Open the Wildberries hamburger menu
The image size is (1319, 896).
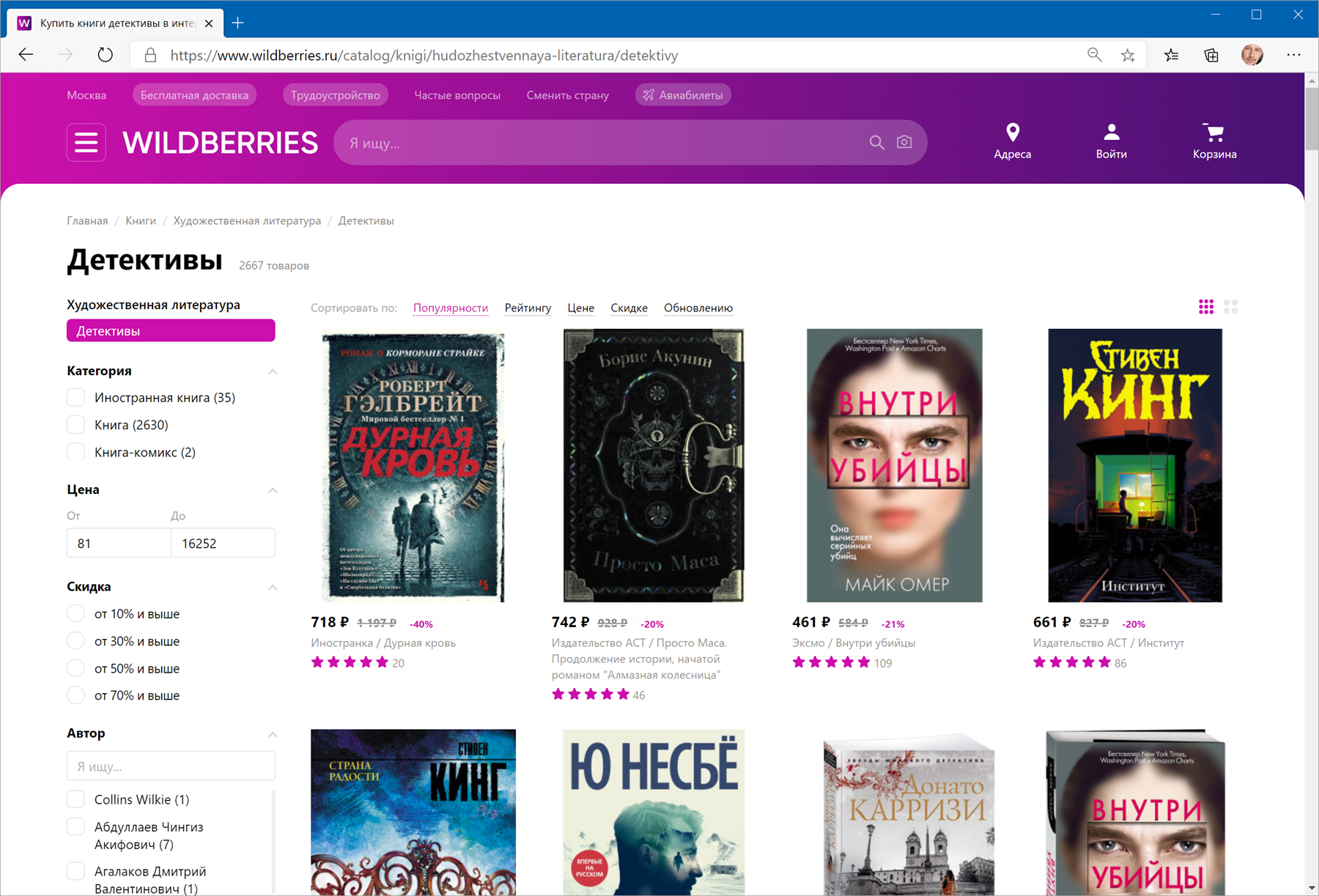[x=86, y=142]
